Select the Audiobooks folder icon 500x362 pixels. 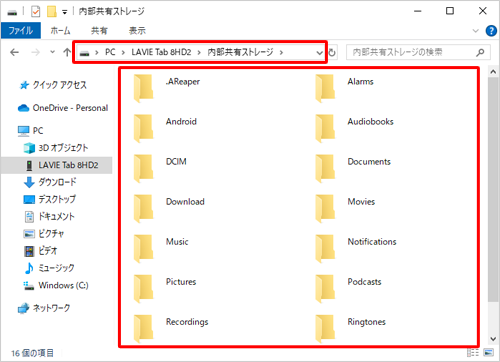coord(325,128)
